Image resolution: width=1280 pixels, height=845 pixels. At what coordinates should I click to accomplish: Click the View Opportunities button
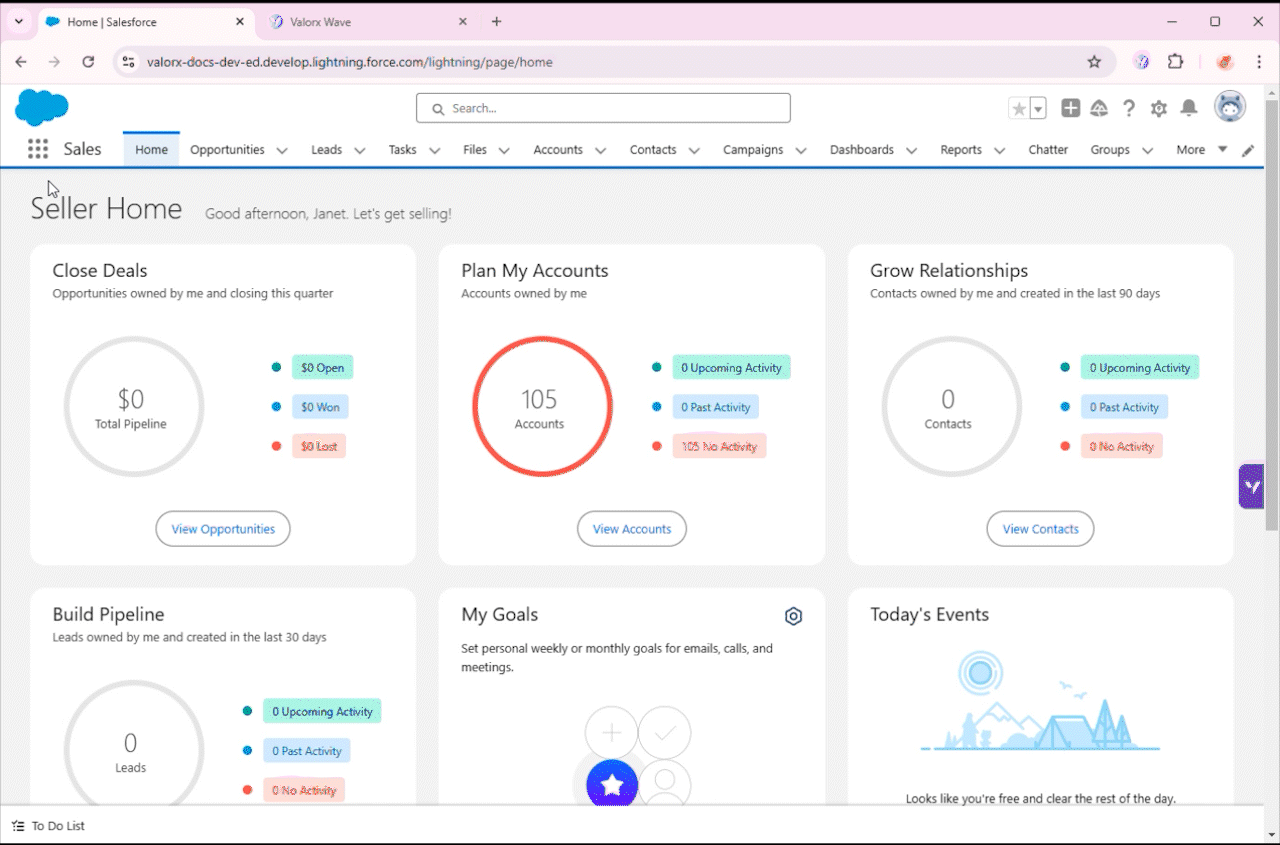223,529
